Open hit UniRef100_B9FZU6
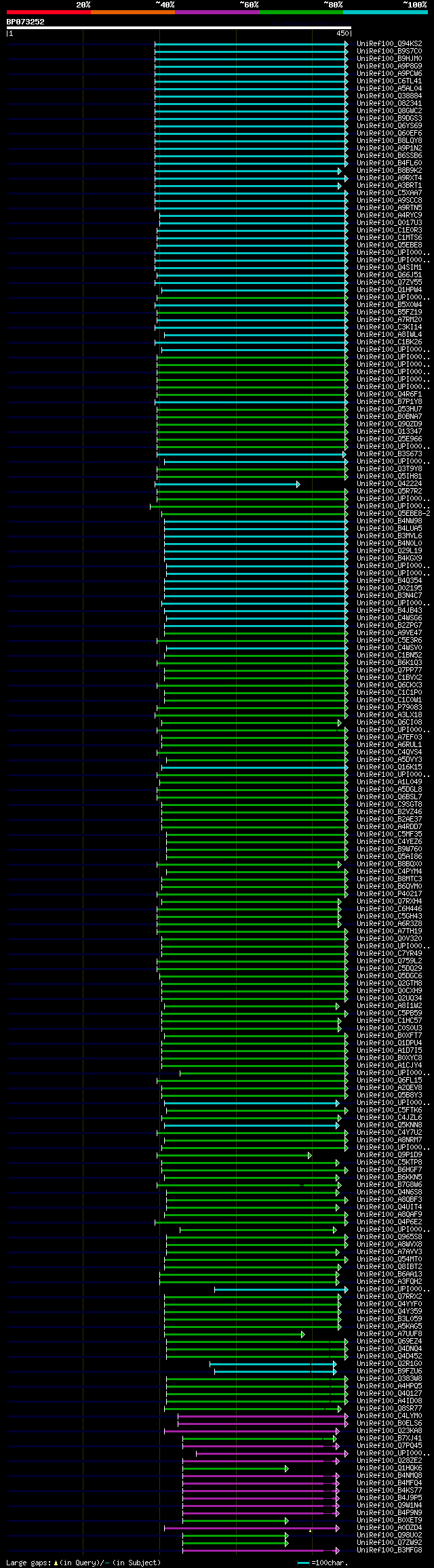Screen dimensions: 434x1568 pos(389,1371)
